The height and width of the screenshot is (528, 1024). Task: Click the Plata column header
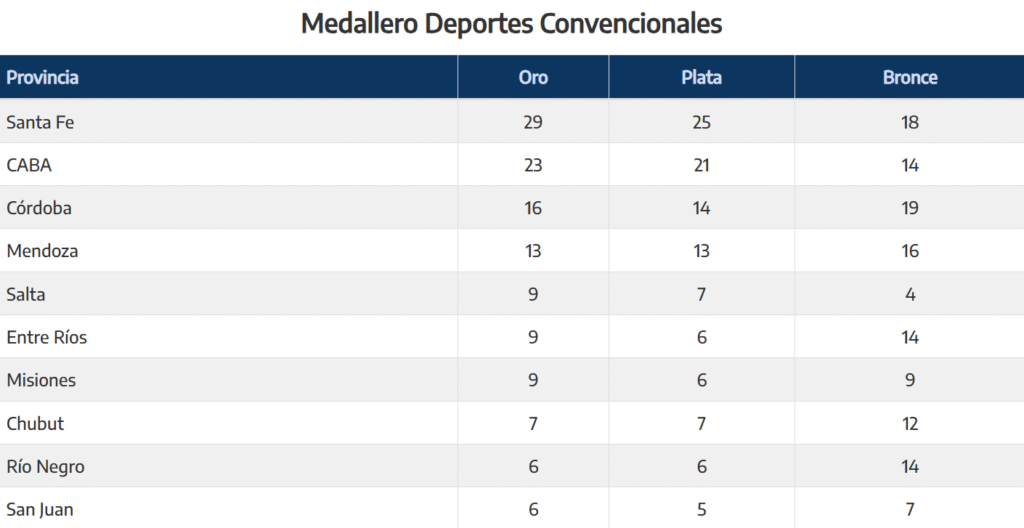click(701, 78)
